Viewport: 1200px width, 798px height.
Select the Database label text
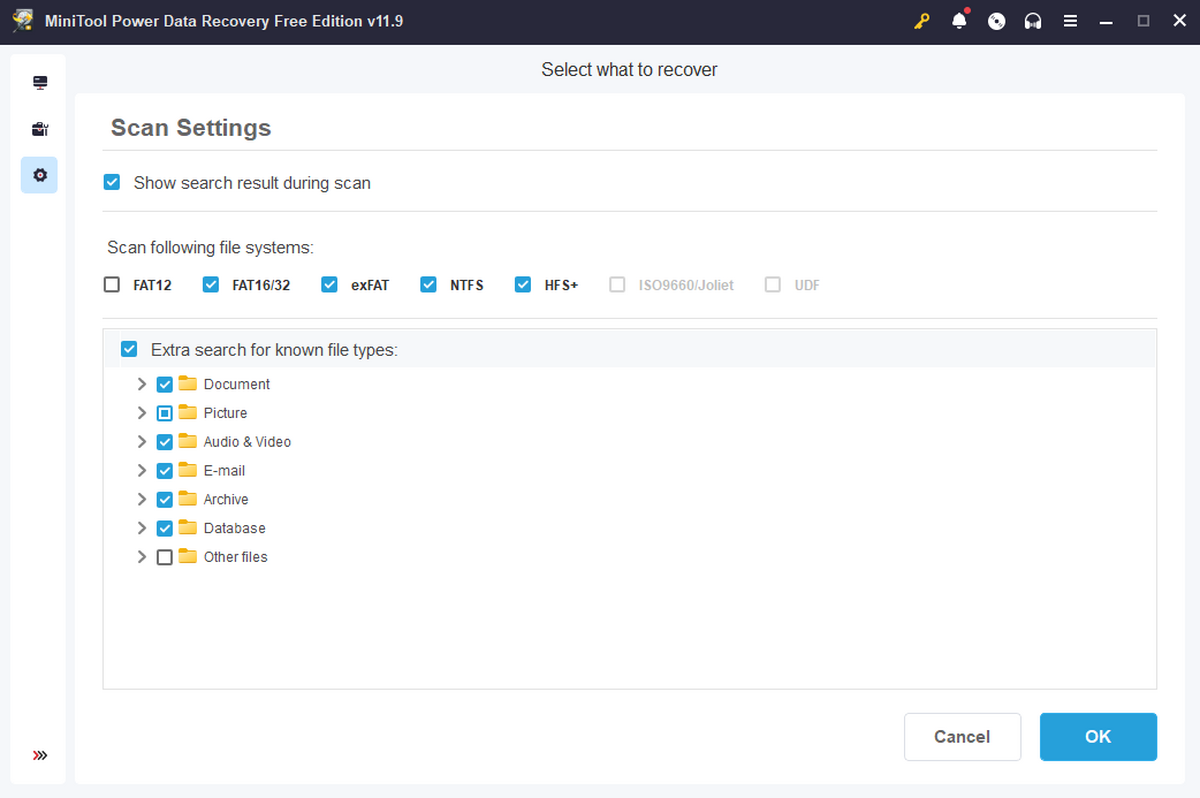tap(235, 529)
